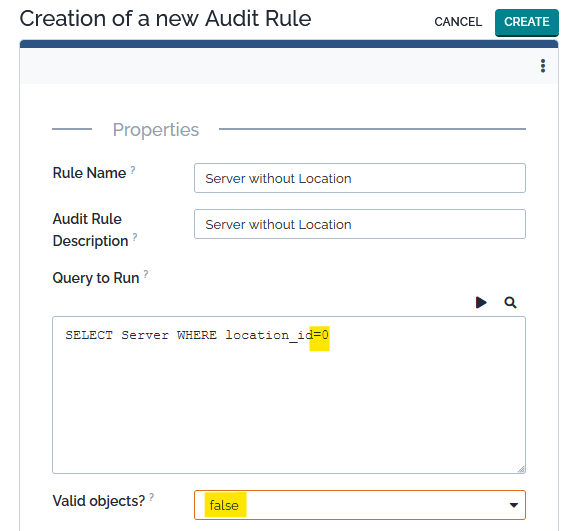The width and height of the screenshot is (573, 531).
Task: Click the Rule Name input field
Action: point(360,178)
